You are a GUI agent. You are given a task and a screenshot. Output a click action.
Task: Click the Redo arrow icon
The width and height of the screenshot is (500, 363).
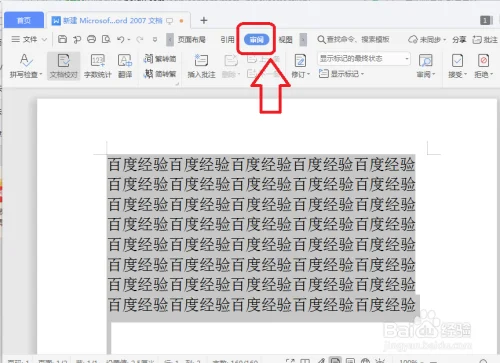(140, 39)
